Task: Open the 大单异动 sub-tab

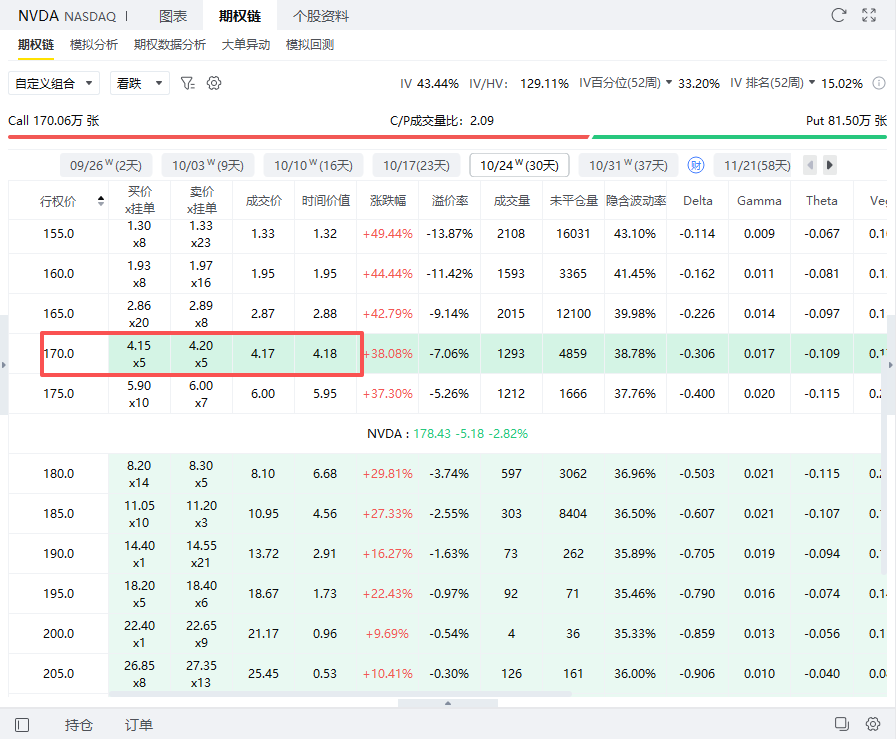Action: 246,45
